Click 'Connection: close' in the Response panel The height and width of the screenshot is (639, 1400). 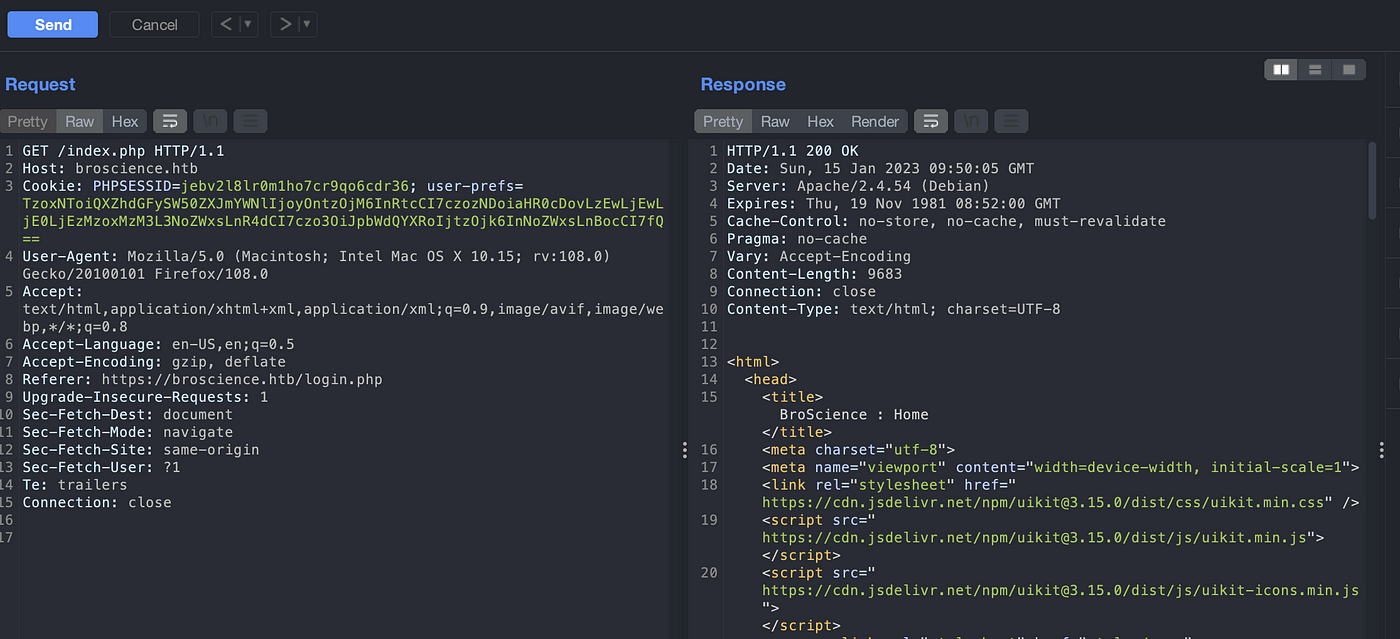tap(801, 291)
